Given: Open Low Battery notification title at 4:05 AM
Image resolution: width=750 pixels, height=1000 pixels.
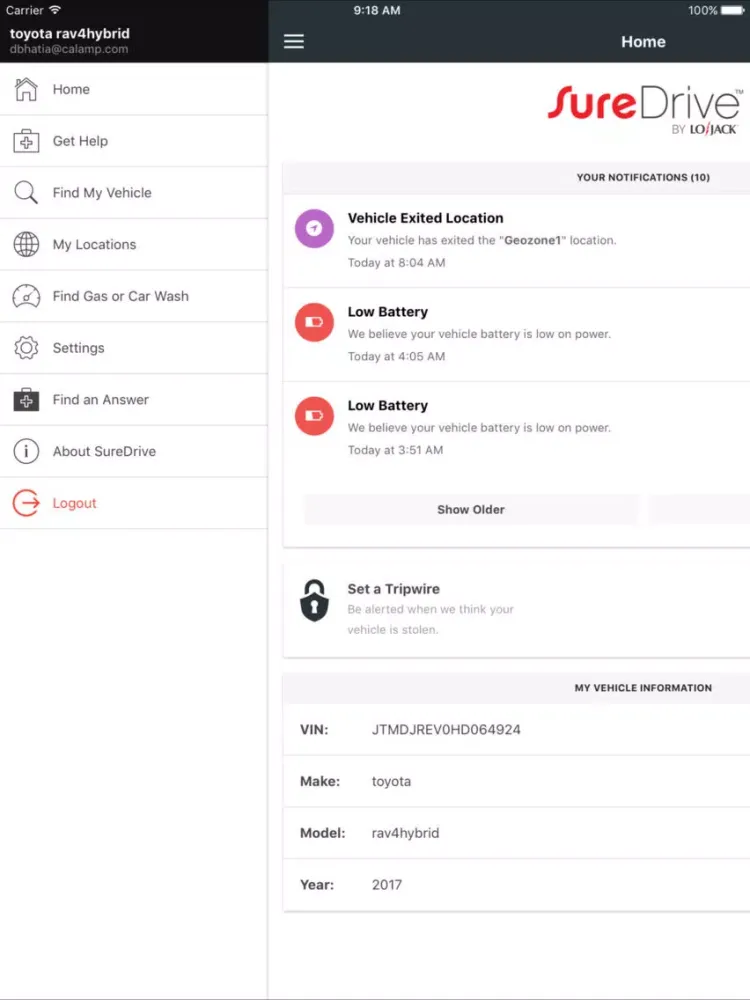Looking at the screenshot, I should pos(388,312).
